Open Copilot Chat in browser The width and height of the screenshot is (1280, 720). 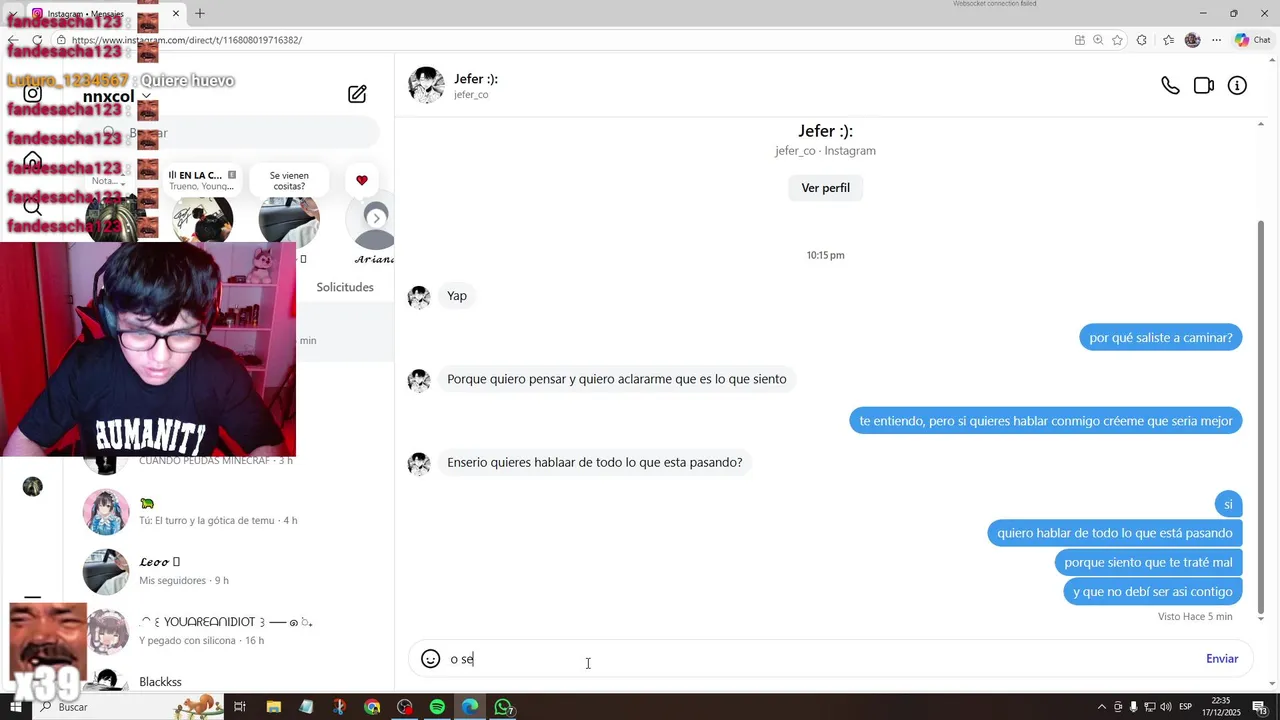1252,40
